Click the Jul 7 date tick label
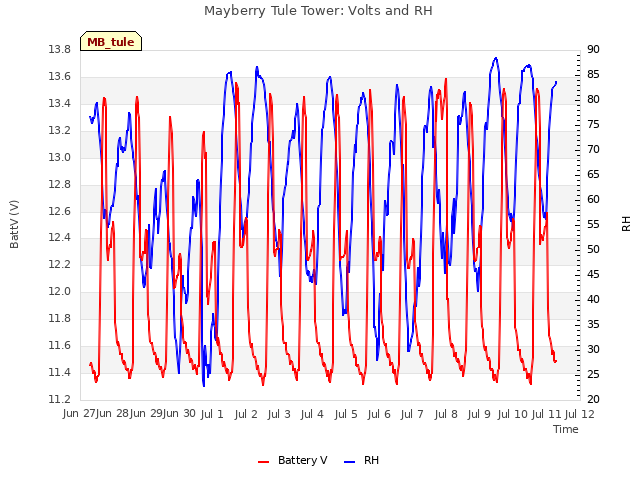 [x=412, y=414]
